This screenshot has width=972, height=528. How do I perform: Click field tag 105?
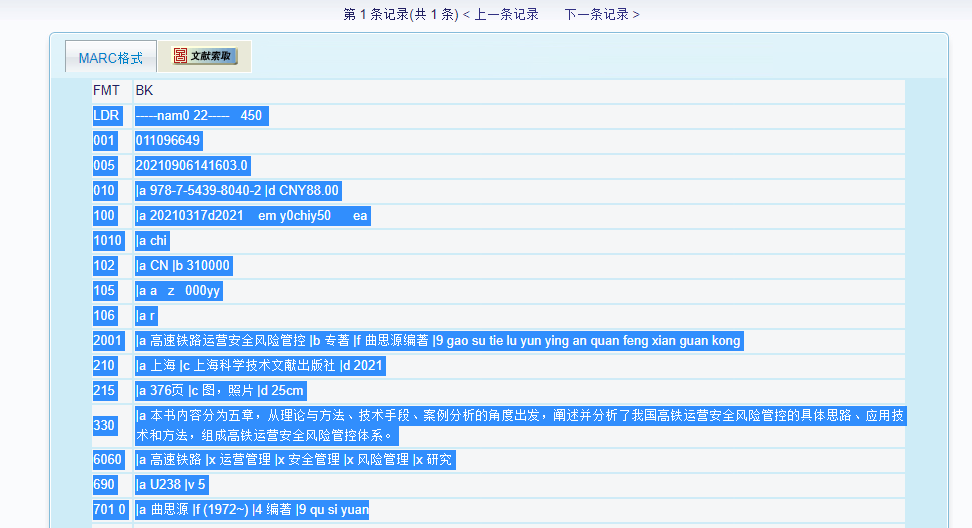point(104,291)
